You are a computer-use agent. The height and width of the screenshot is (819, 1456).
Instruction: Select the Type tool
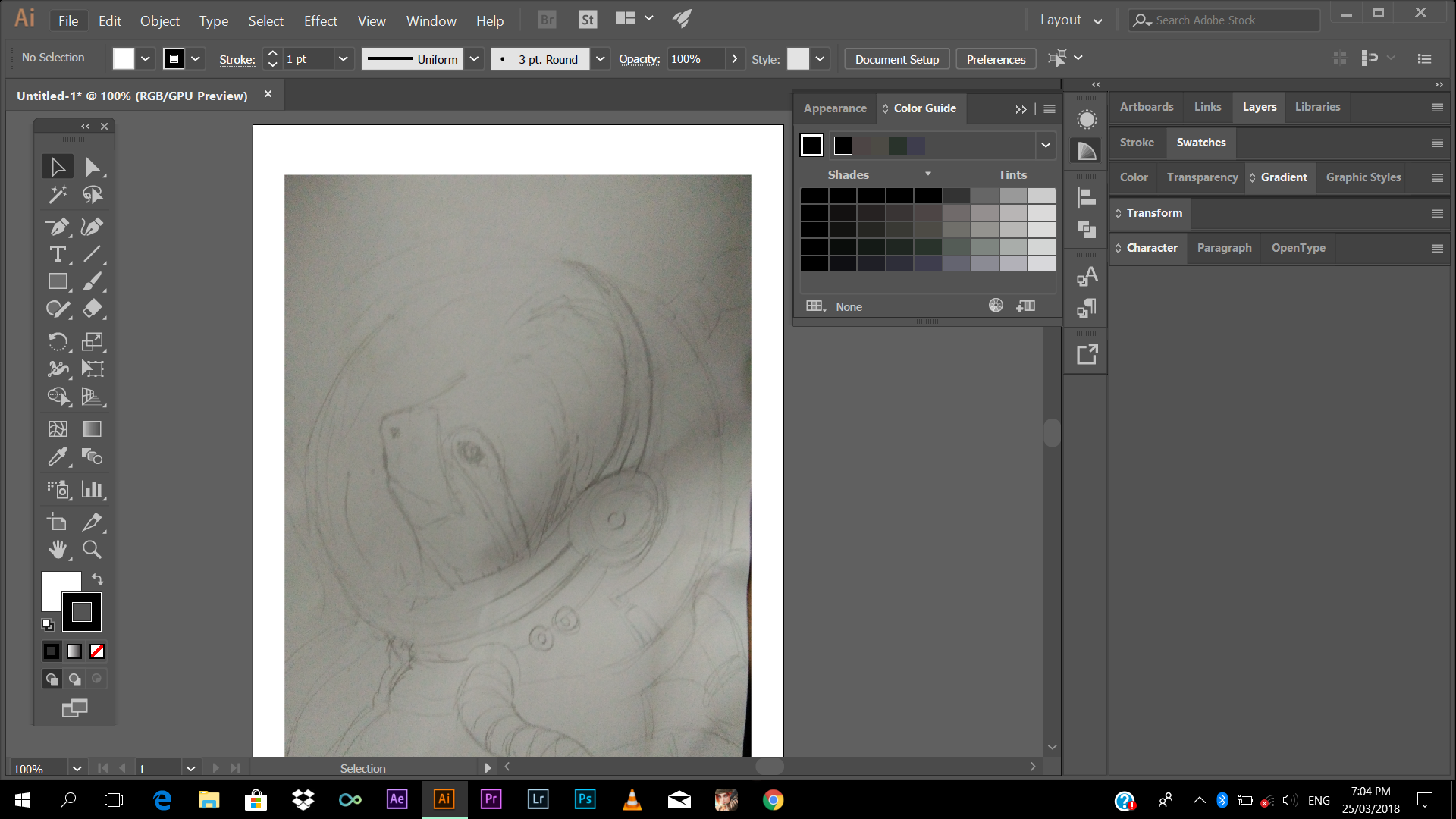(x=58, y=254)
